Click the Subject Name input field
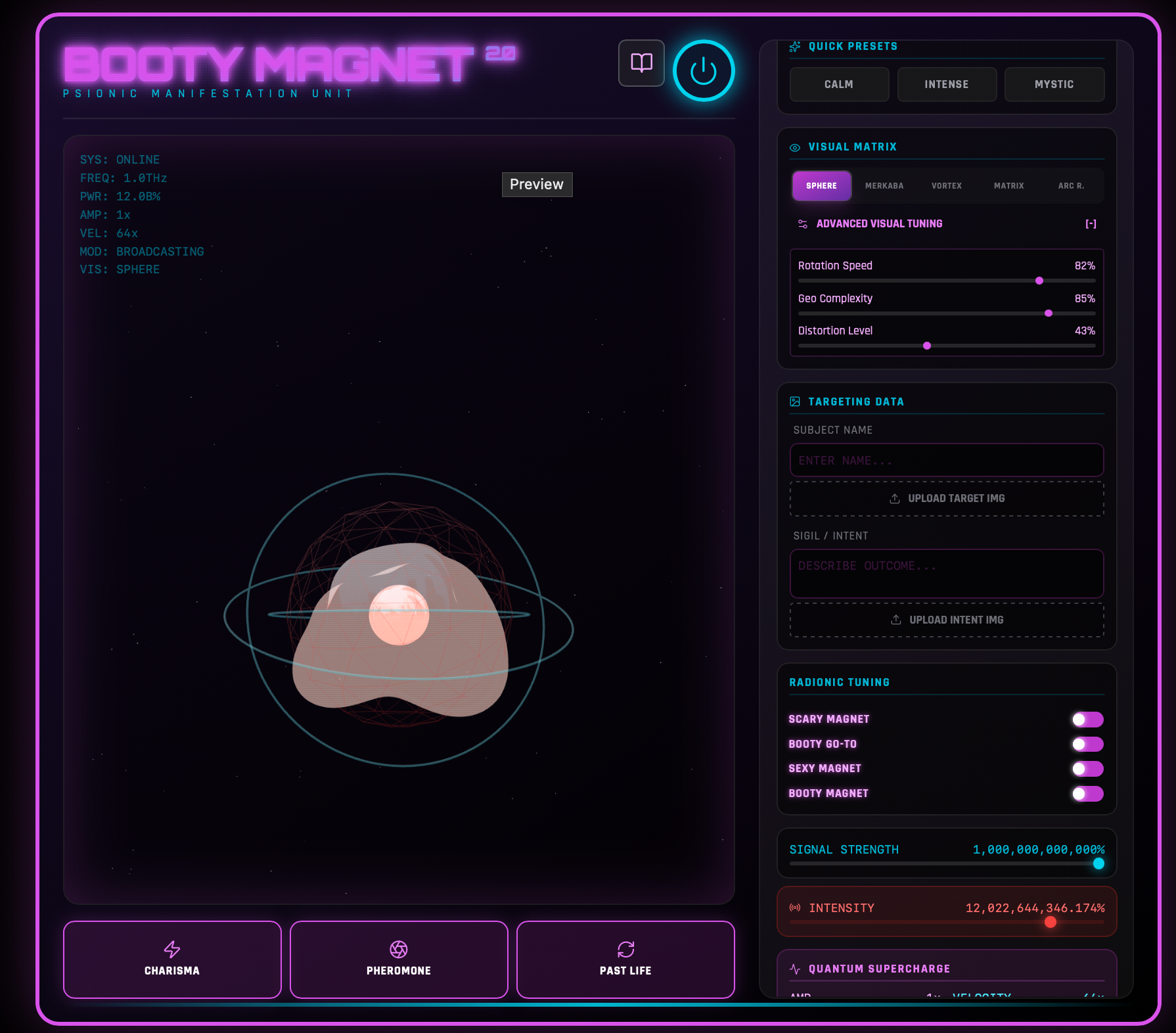This screenshot has height=1033, width=1176. [946, 461]
